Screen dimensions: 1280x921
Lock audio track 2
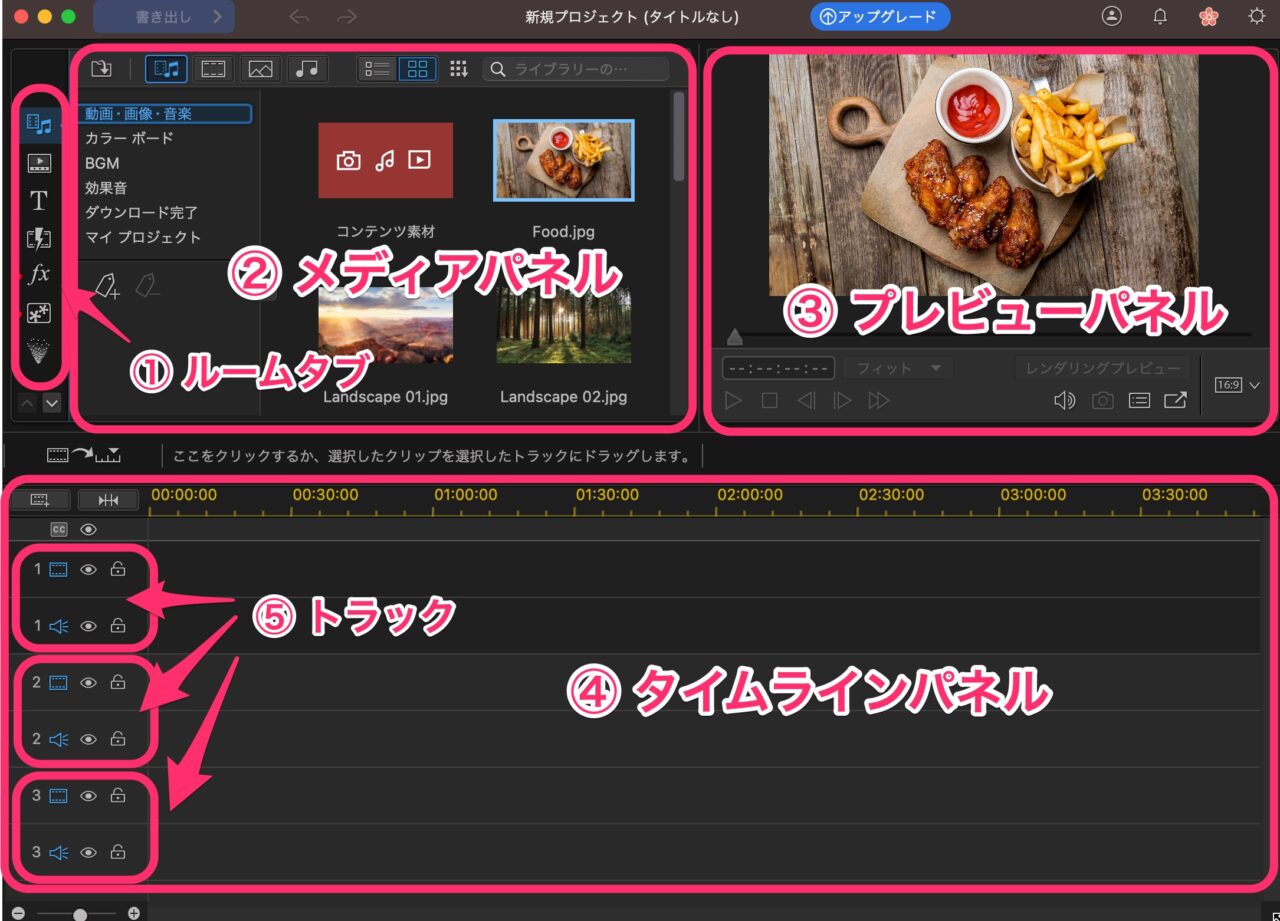118,739
